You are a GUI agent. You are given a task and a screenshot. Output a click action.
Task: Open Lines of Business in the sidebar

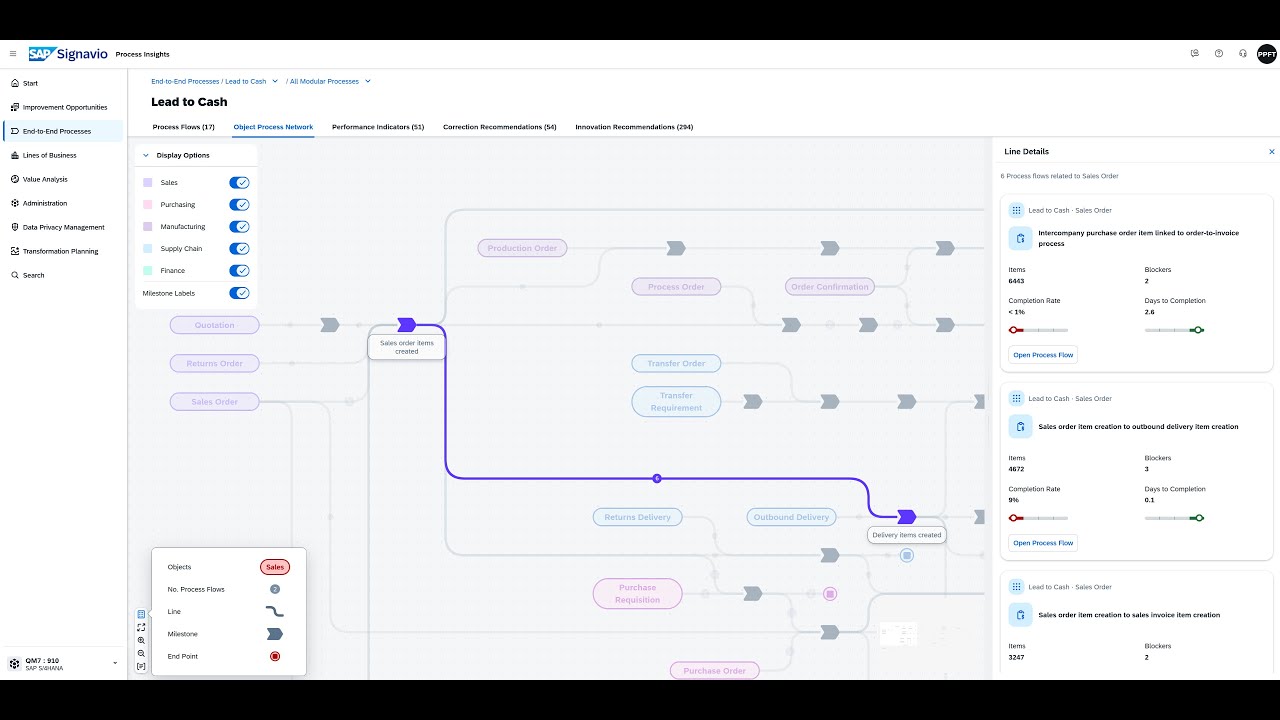click(x=63, y=155)
